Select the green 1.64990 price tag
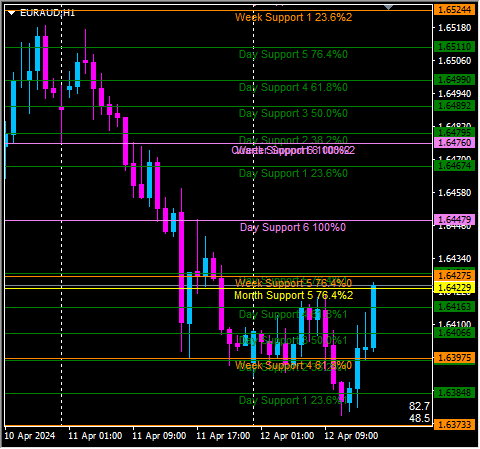The height and width of the screenshot is (449, 480). tap(455, 80)
